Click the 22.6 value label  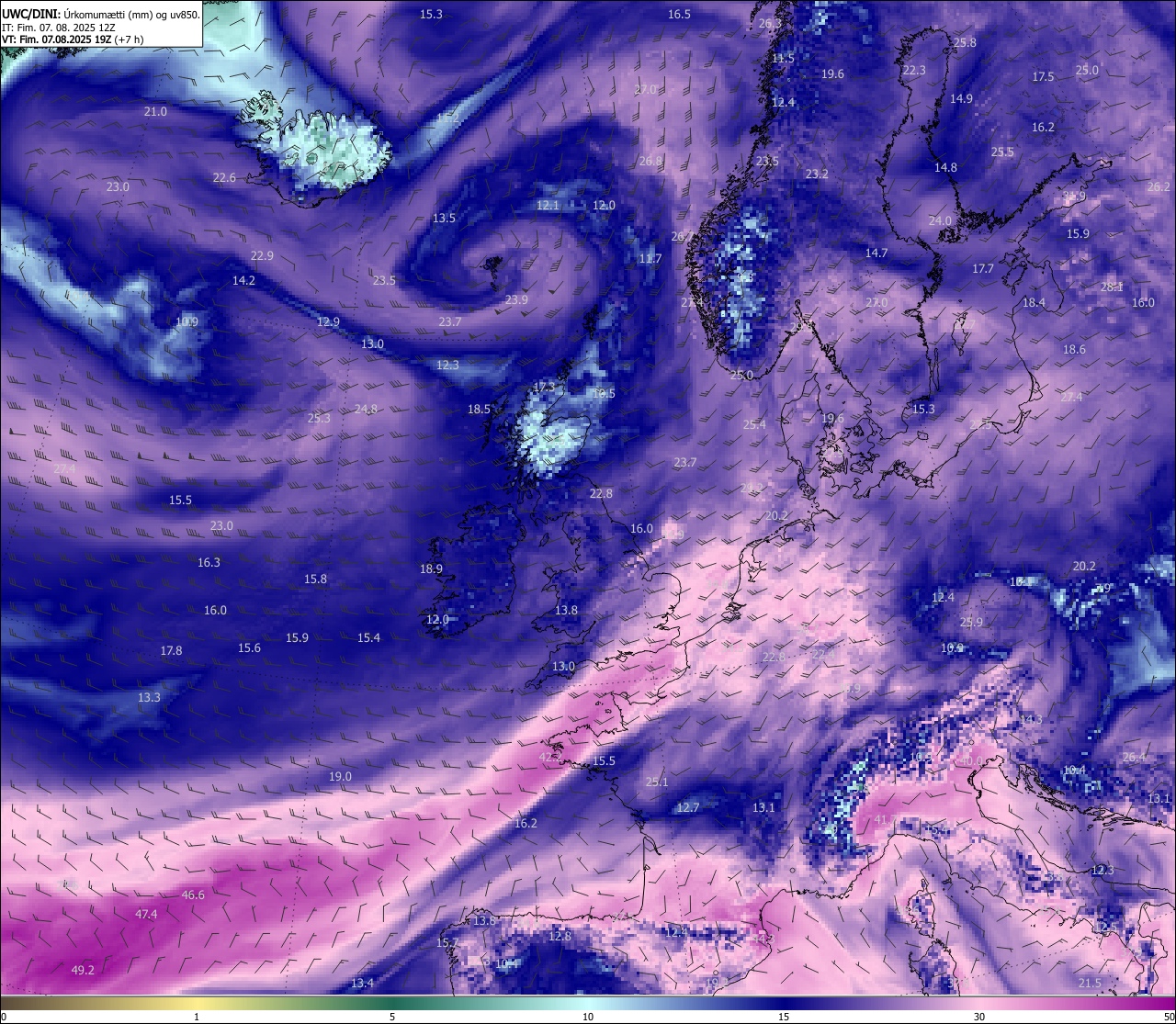224,177
